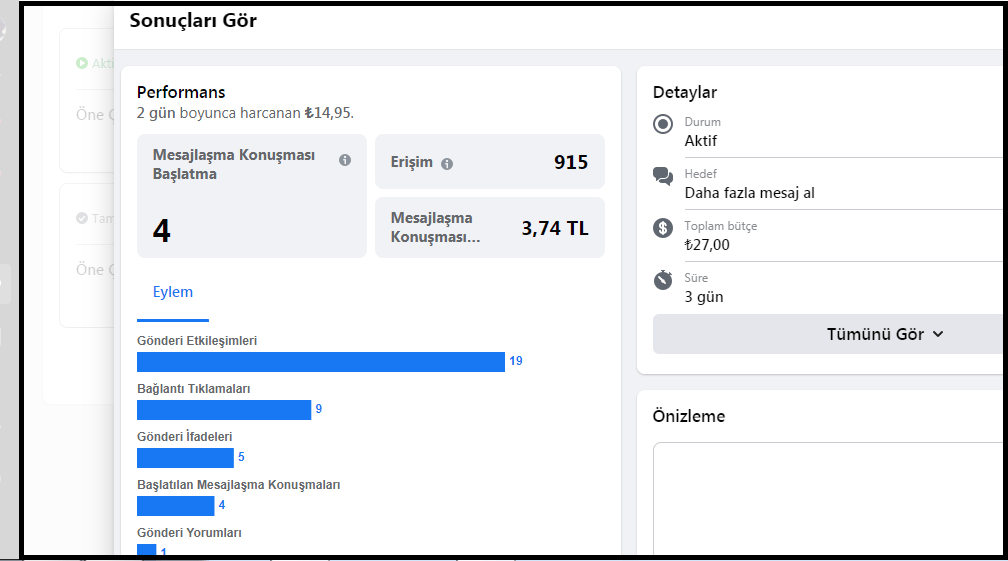Click the Gönderi Yorumları label

click(x=189, y=533)
